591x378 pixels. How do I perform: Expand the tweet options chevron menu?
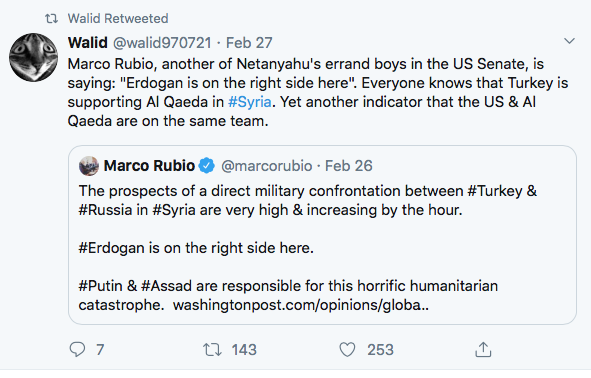[x=569, y=41]
